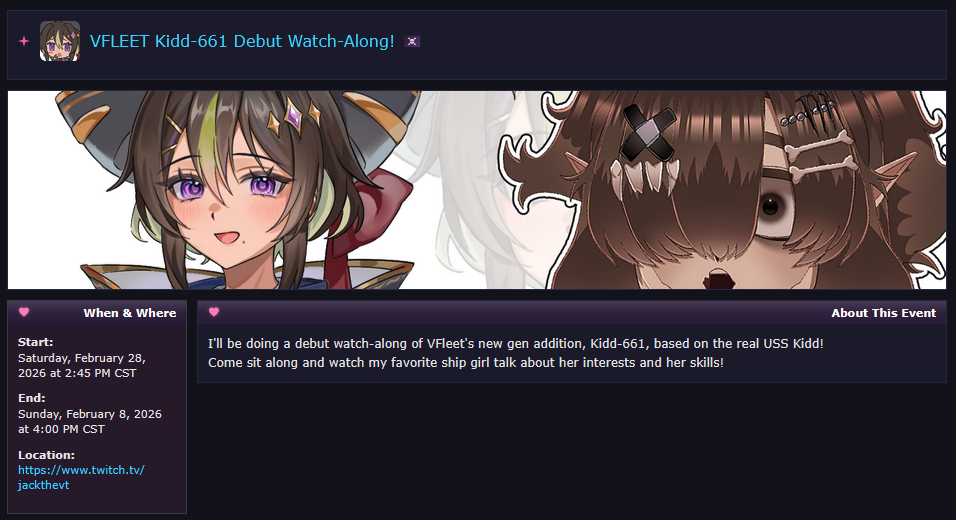Click the Location label in the sidebar
Viewport: 956px width, 520px height.
[x=46, y=455]
